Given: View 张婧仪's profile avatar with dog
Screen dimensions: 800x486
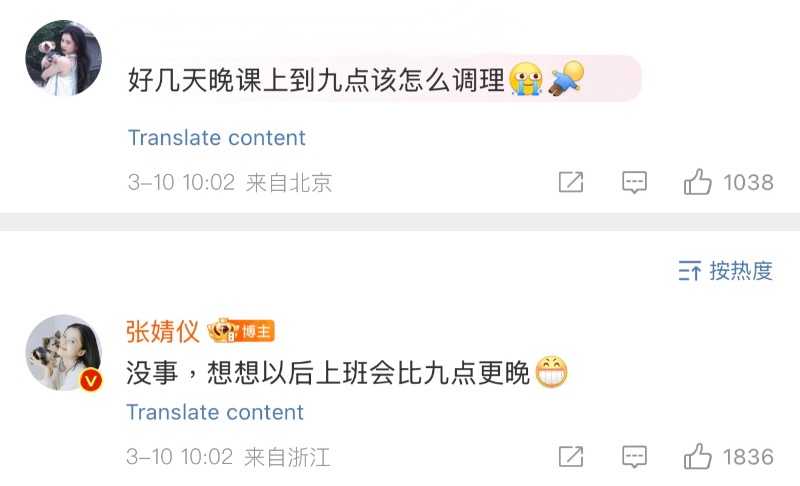Looking at the screenshot, I should tap(63, 352).
